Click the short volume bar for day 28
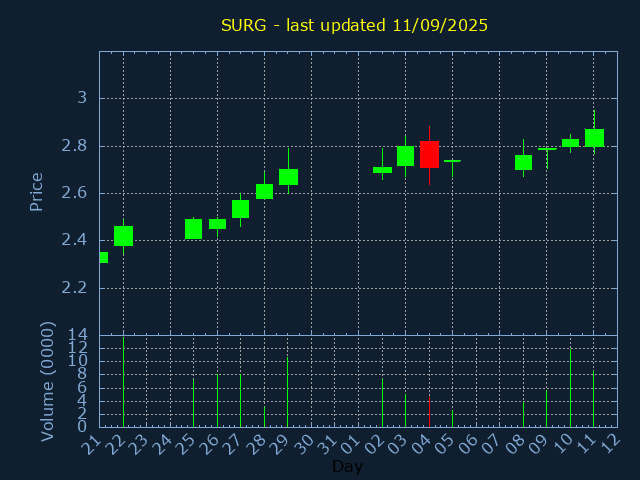Screen dimensions: 640x480 click(264, 417)
